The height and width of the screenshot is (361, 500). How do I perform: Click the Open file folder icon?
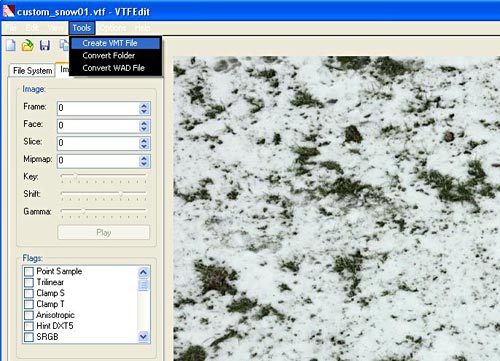[28, 45]
